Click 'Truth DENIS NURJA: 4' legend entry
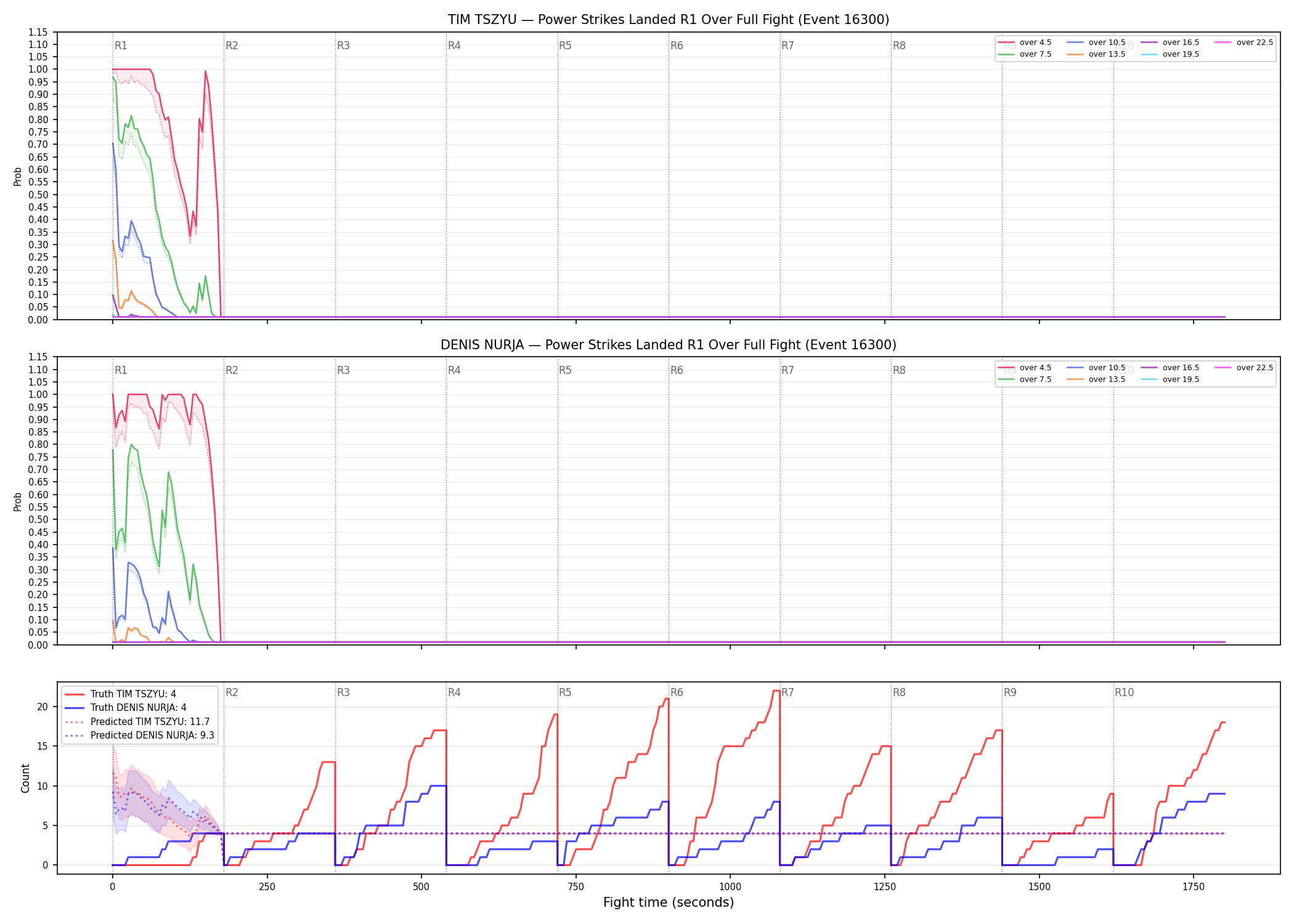 [126, 708]
